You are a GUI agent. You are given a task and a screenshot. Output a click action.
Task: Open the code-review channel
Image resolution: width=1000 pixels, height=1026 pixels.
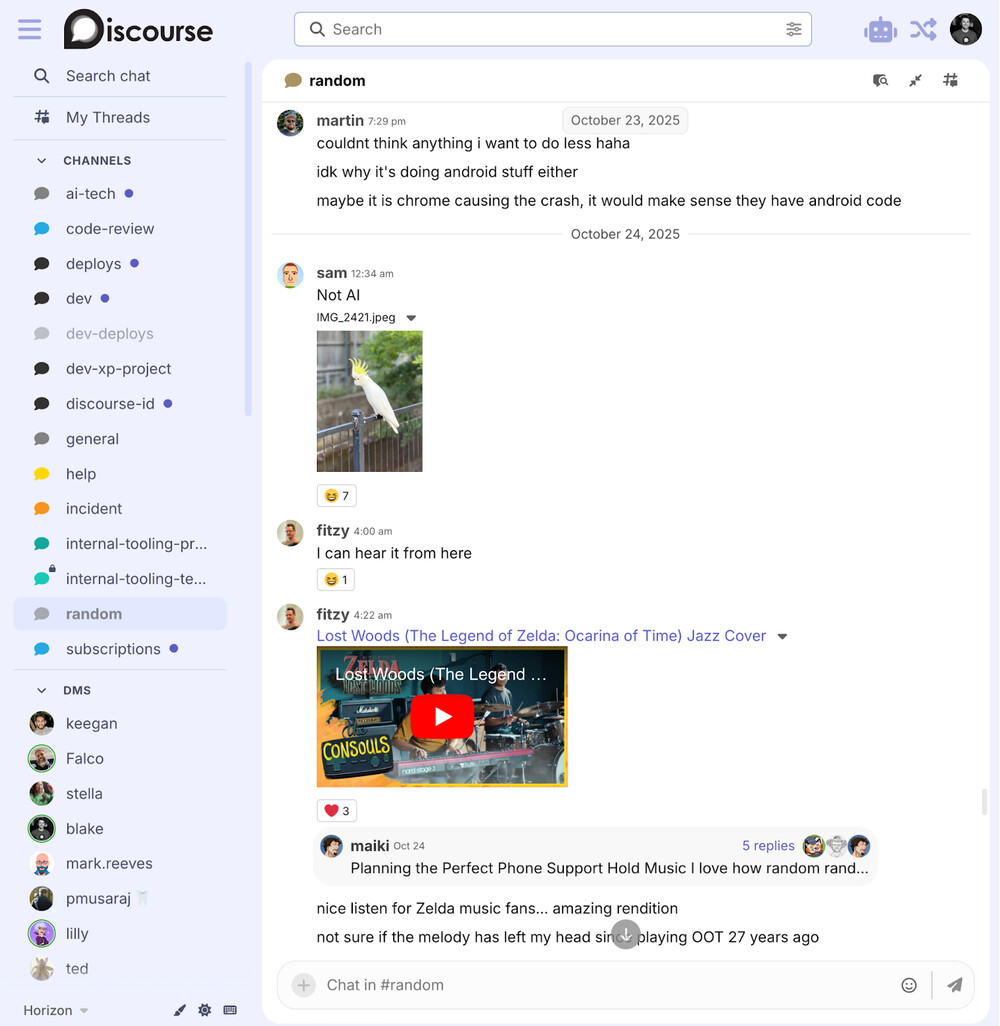click(x=110, y=229)
